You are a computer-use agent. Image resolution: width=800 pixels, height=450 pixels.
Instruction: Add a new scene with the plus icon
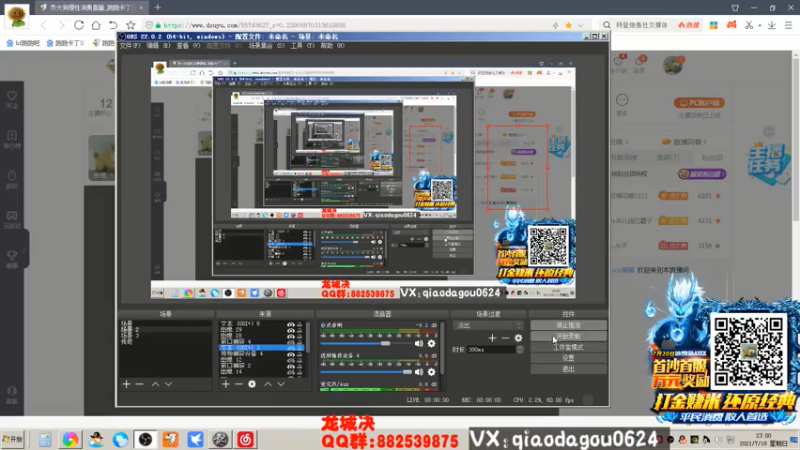point(127,384)
